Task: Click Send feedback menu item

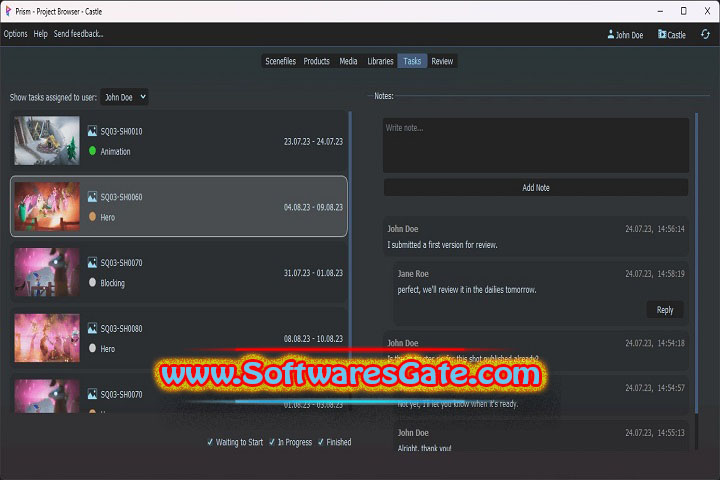Action: (79, 34)
